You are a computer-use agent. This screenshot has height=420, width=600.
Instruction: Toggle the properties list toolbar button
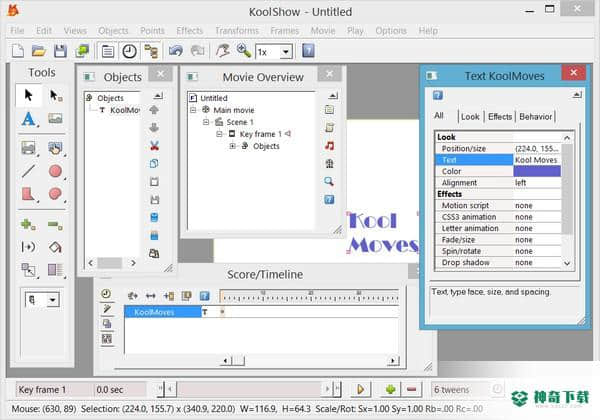(108, 51)
